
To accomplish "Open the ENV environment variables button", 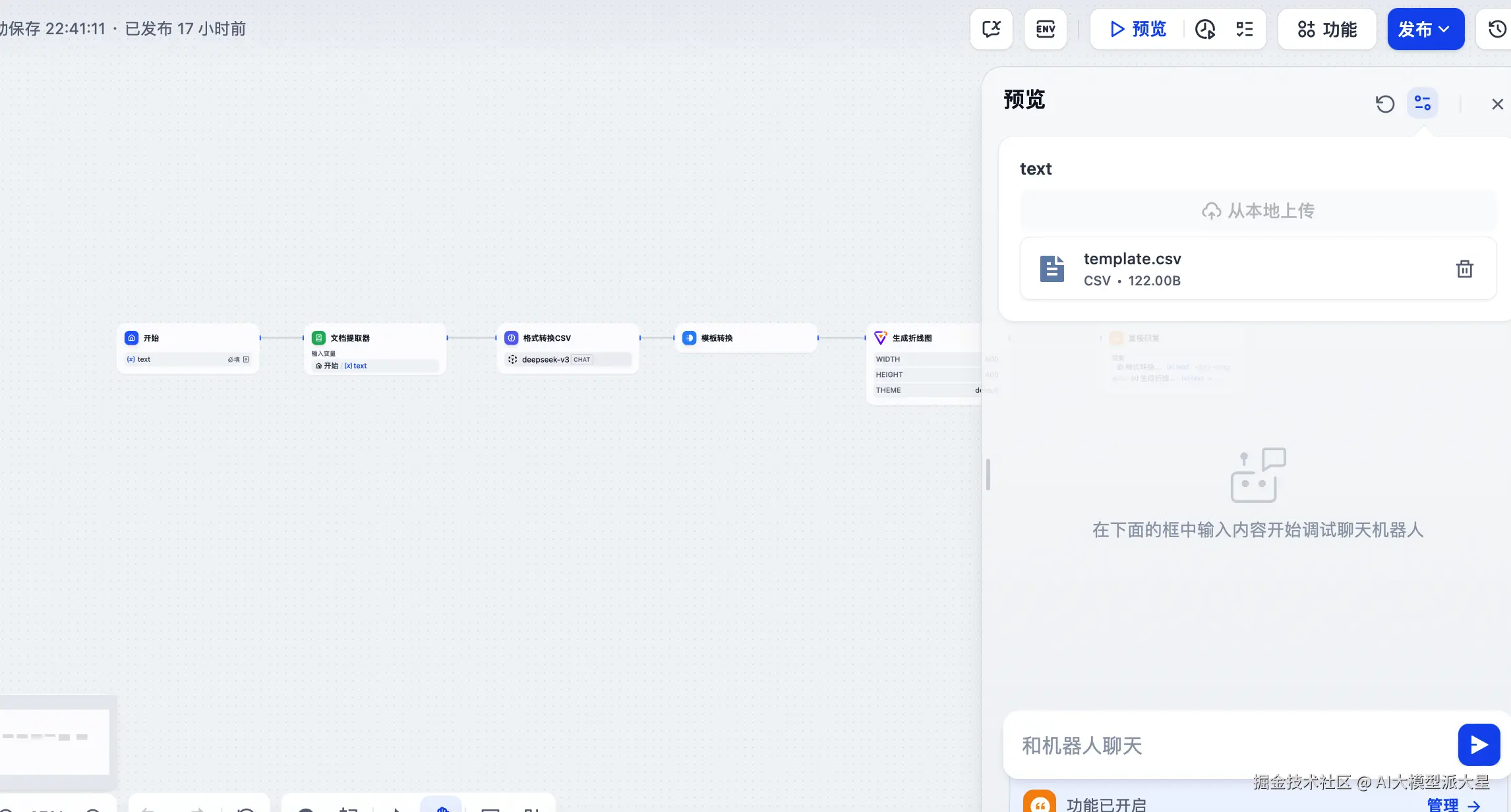I will 1045,29.
